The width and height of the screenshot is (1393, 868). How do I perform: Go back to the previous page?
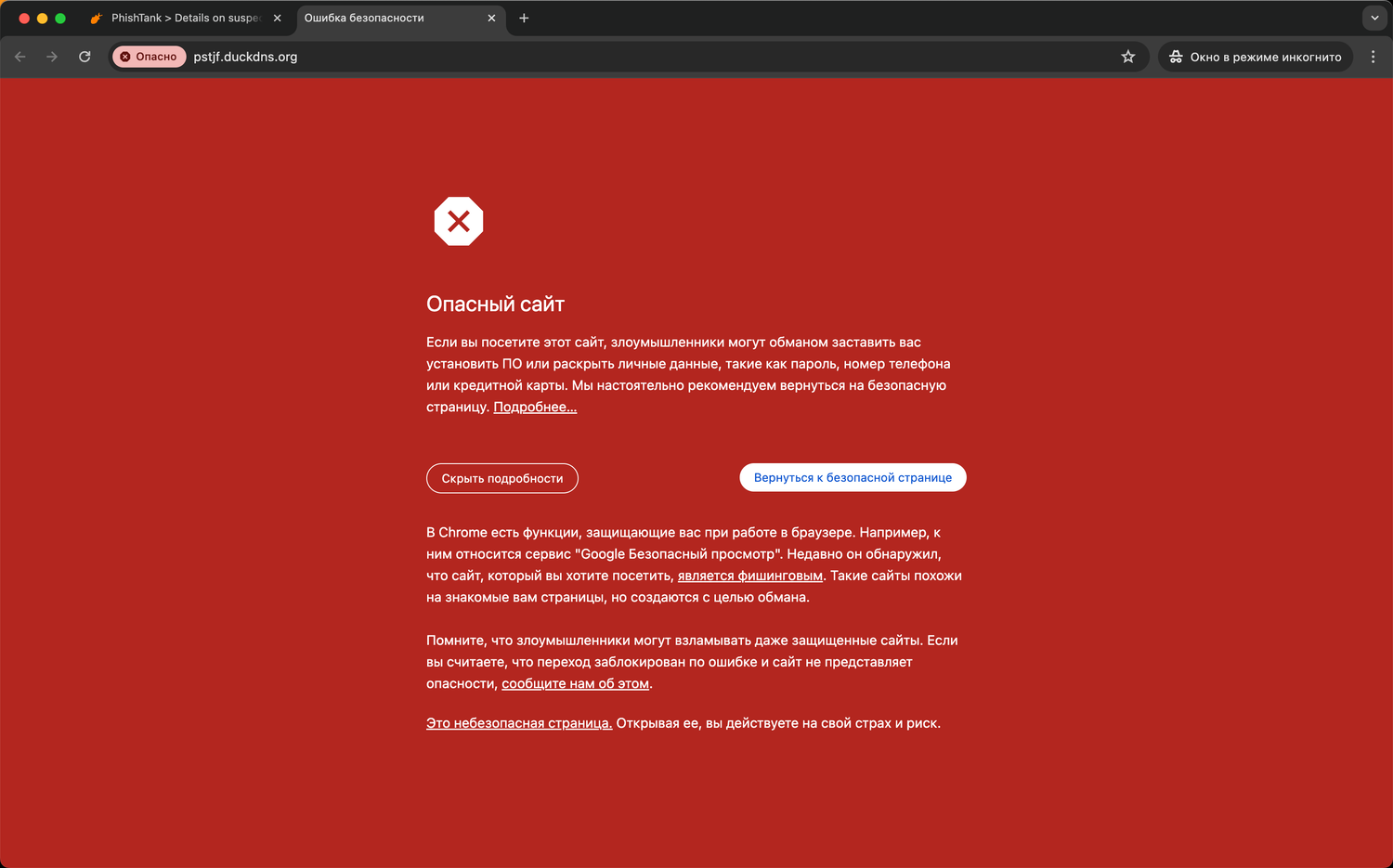[20, 57]
